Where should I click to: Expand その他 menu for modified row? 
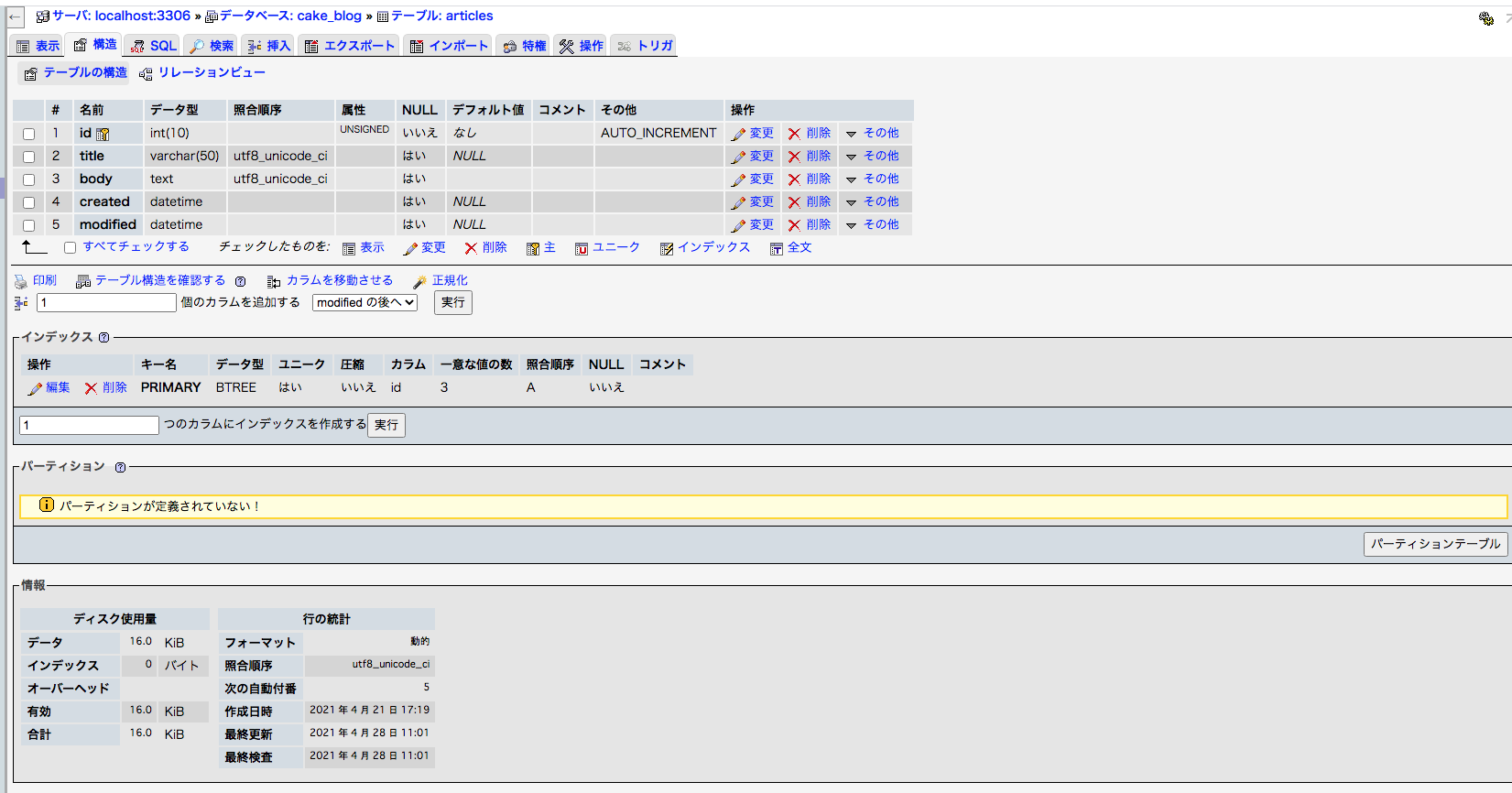tap(872, 224)
